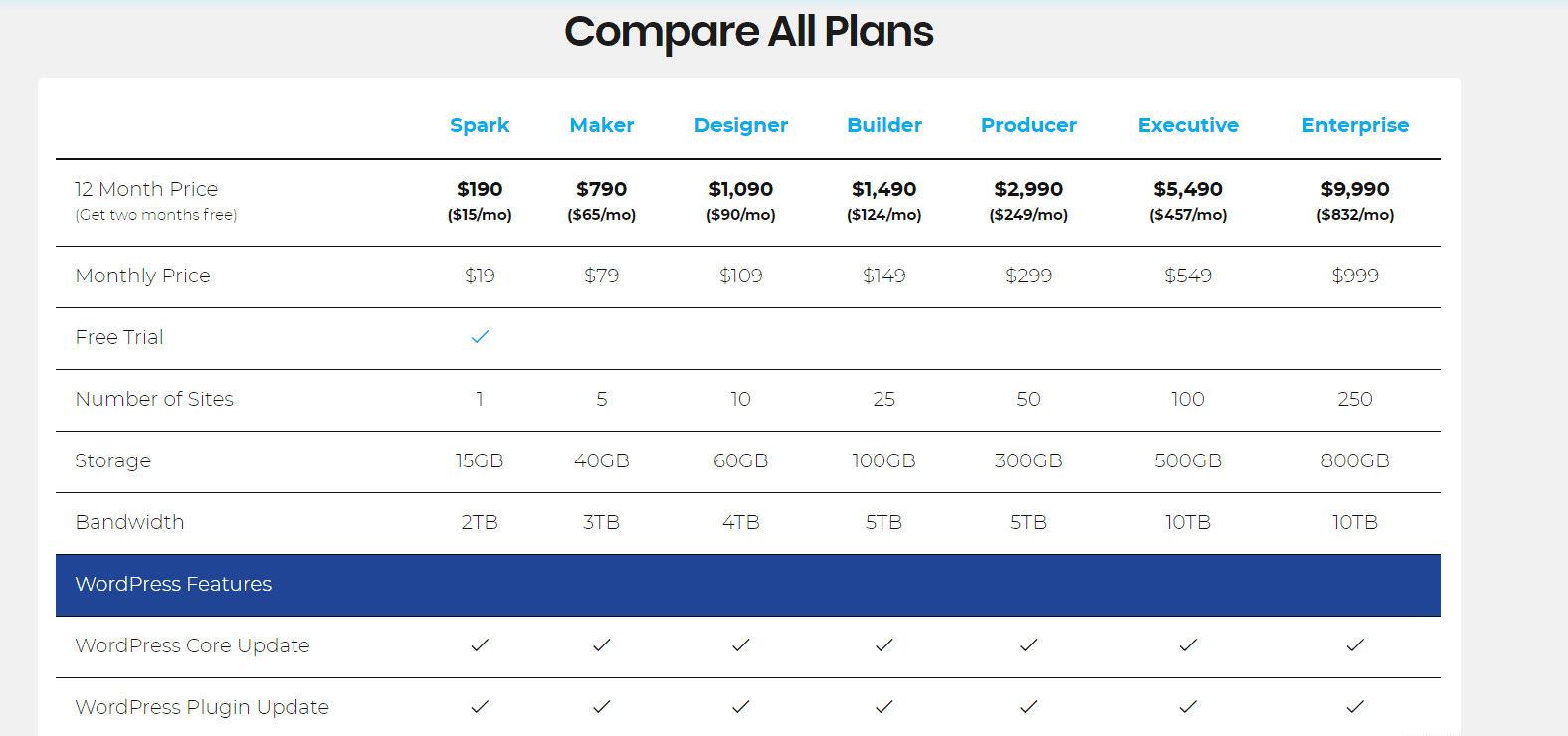
Task: Click the Compare All Plans heading
Action: pyautogui.click(x=748, y=32)
